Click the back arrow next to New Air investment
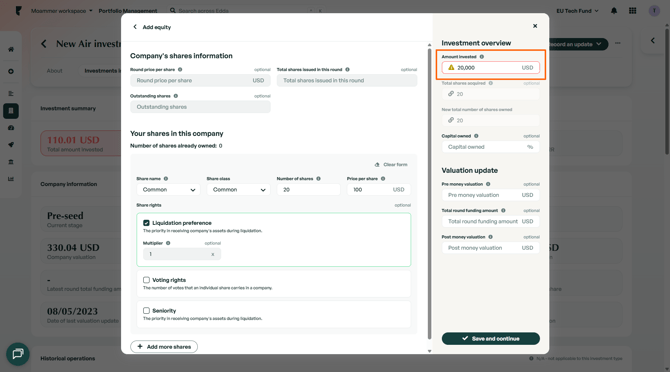 [x=44, y=44]
